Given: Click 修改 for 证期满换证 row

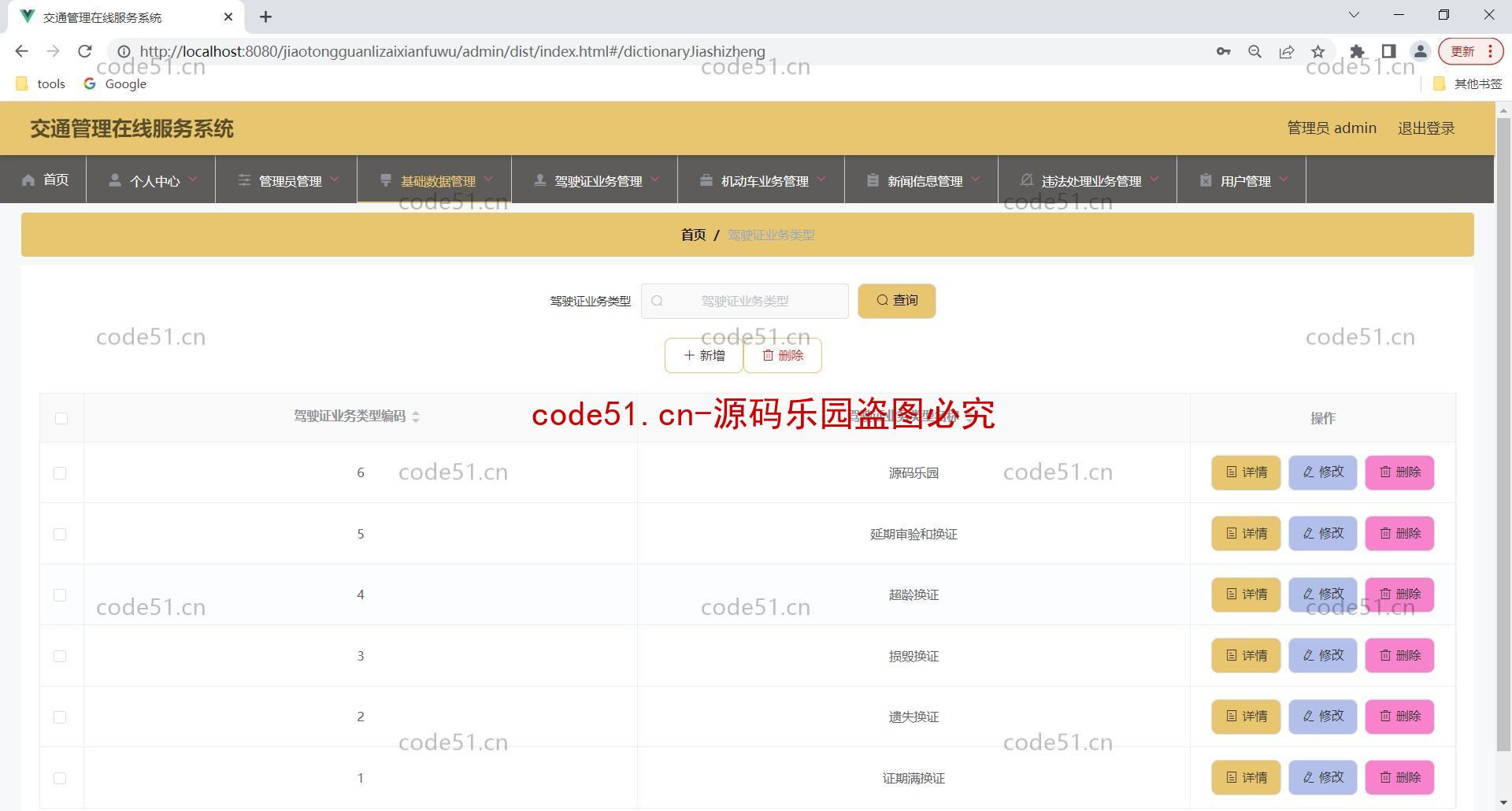Looking at the screenshot, I should click(x=1322, y=778).
